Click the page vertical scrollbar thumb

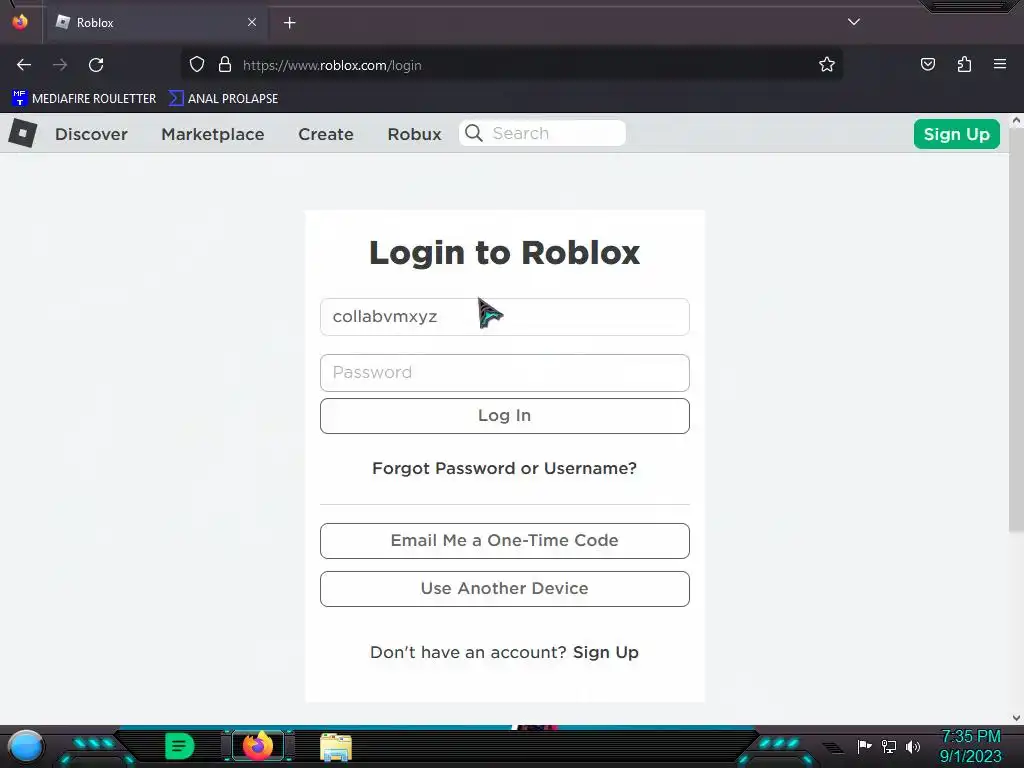1016,330
